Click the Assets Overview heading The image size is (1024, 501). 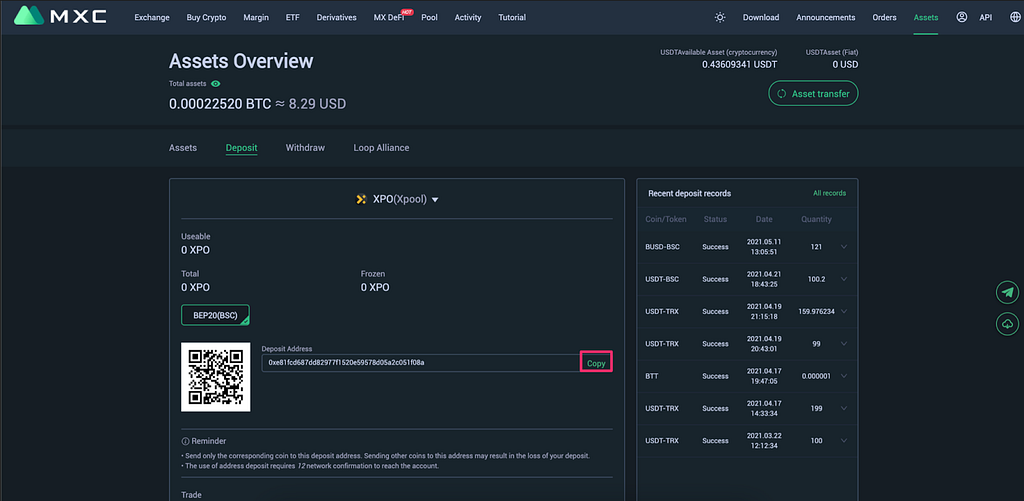[x=241, y=61]
